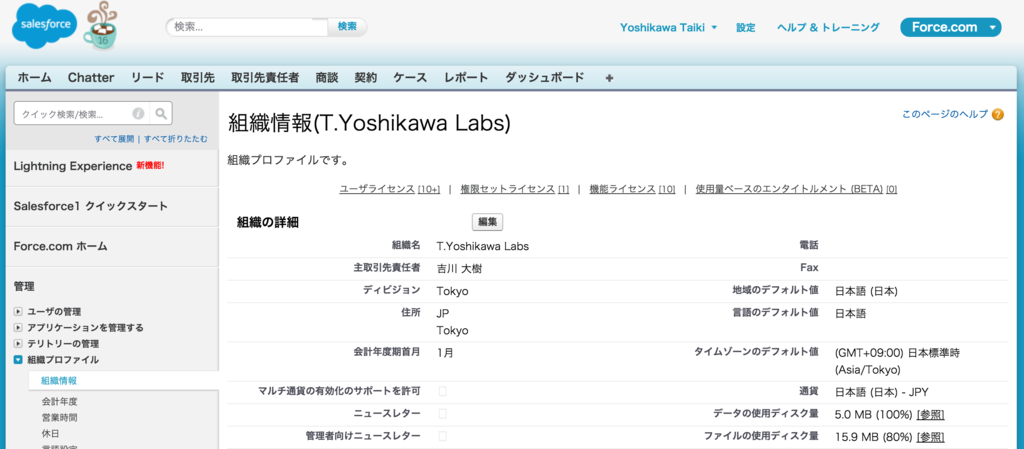Toggle ニュースレター checkbox
1024x449 pixels.
[x=443, y=414]
